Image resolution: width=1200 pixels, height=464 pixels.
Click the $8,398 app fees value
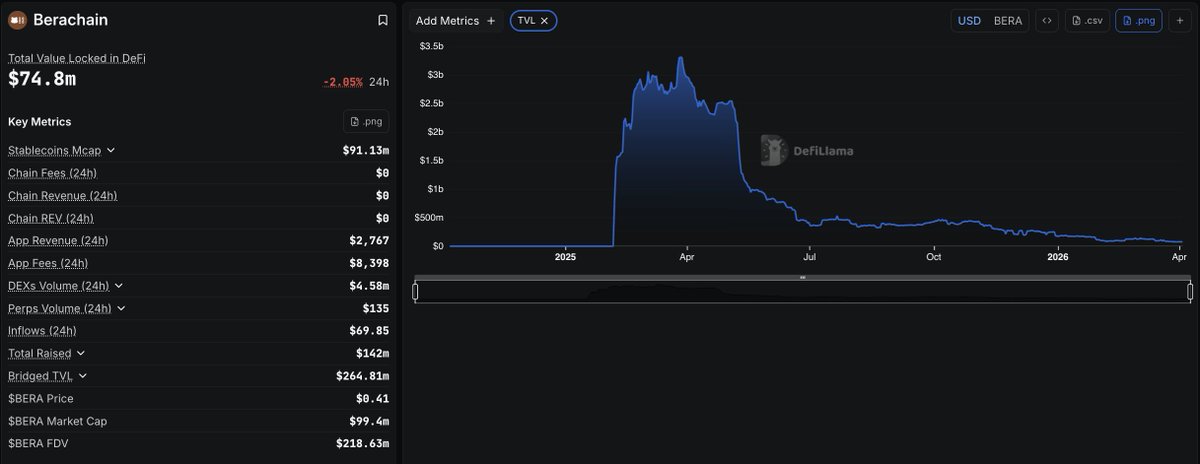pos(369,263)
